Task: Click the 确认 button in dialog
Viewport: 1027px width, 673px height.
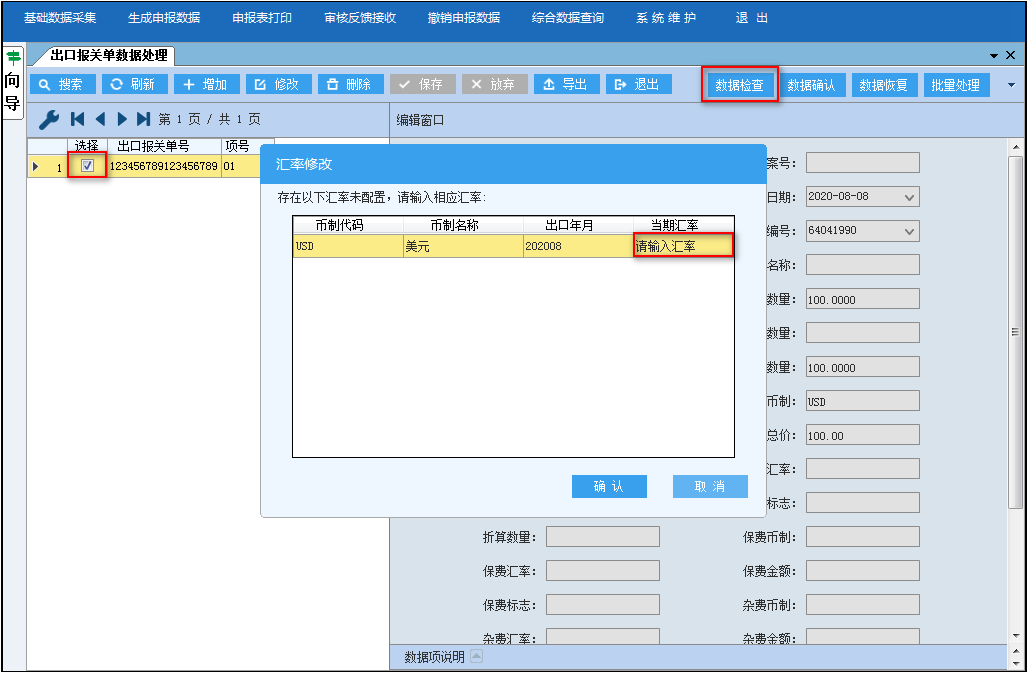Action: click(609, 486)
